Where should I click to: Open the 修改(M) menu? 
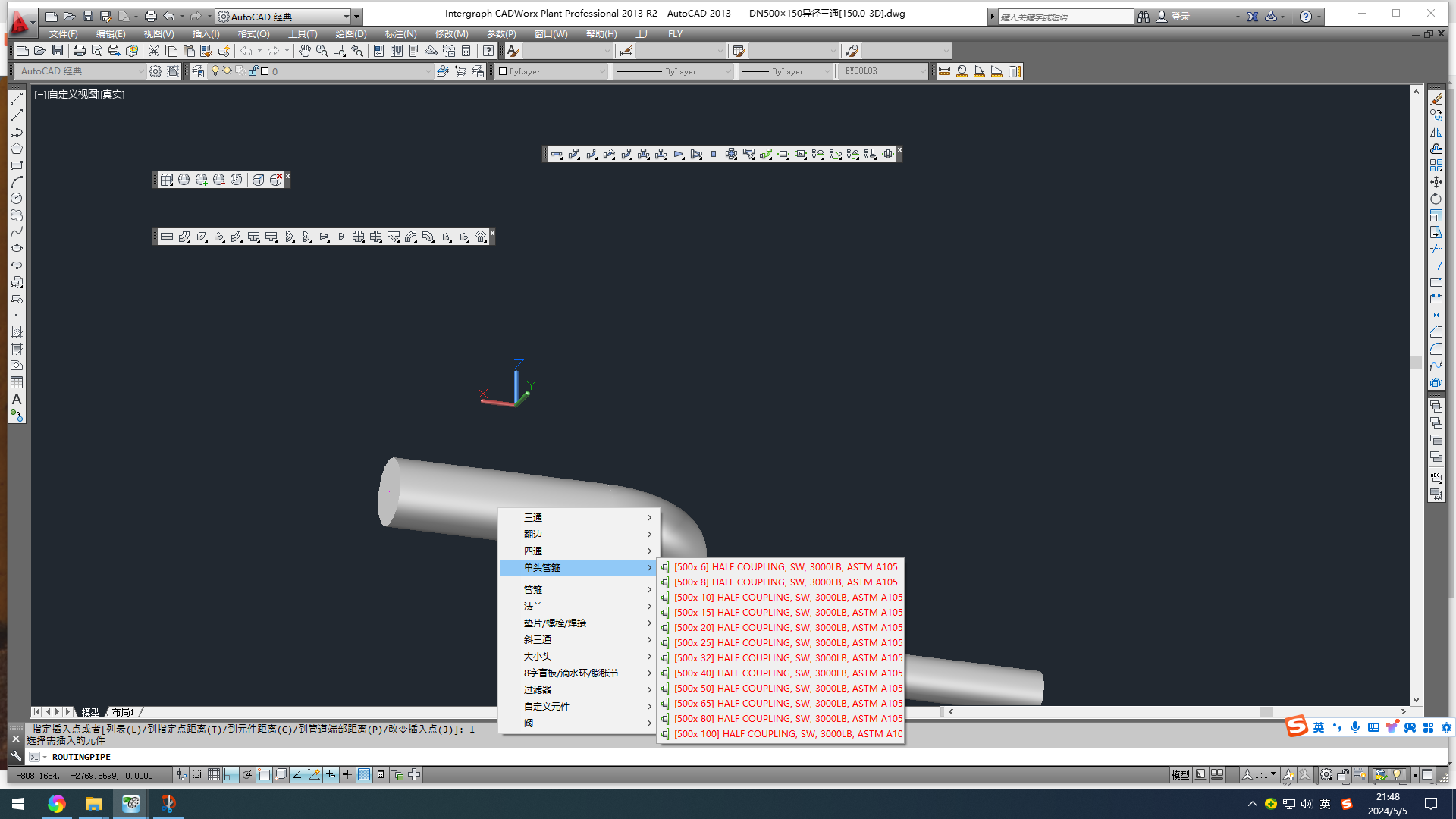point(452,34)
